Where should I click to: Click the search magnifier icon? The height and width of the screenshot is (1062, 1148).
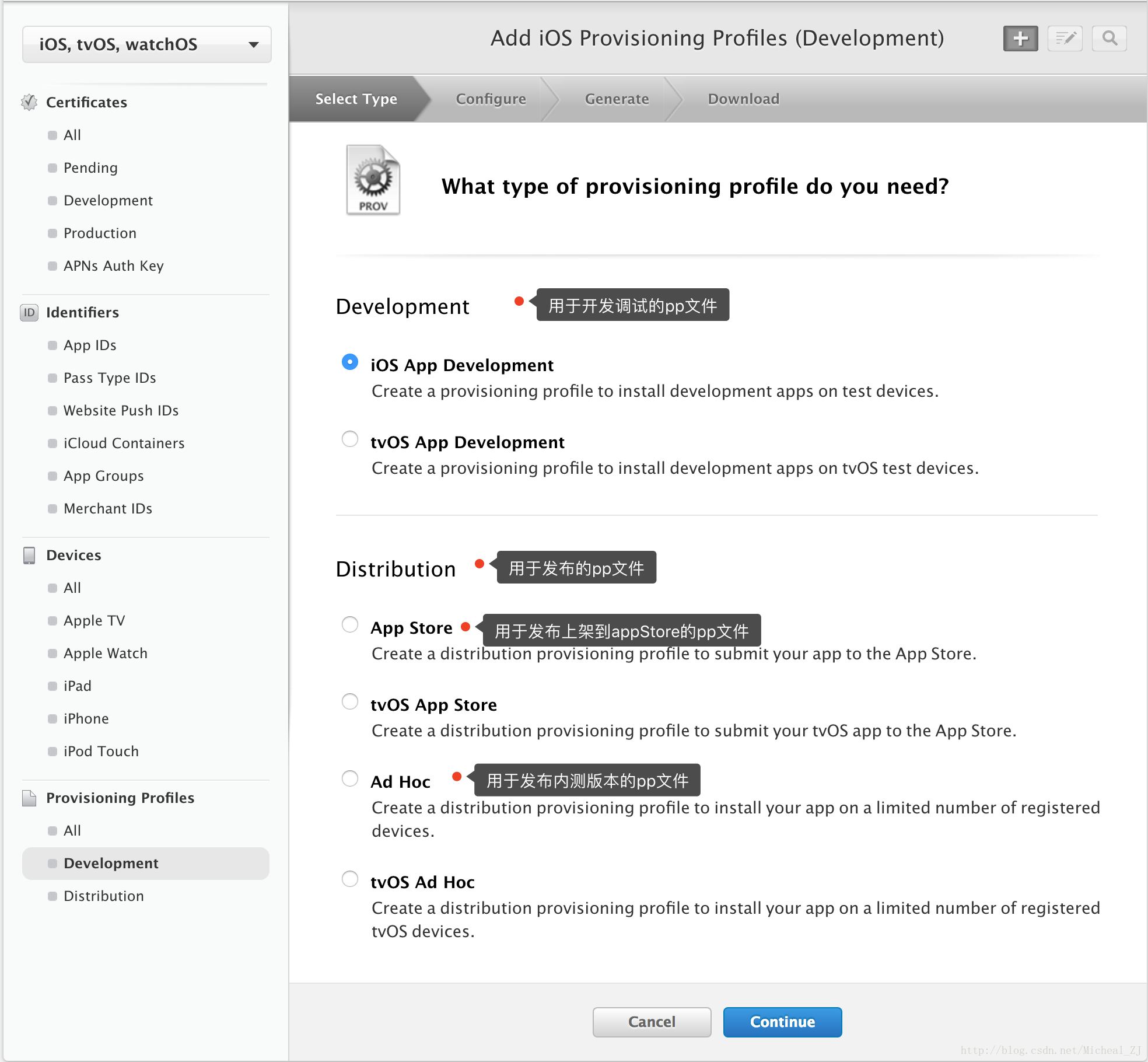1109,39
